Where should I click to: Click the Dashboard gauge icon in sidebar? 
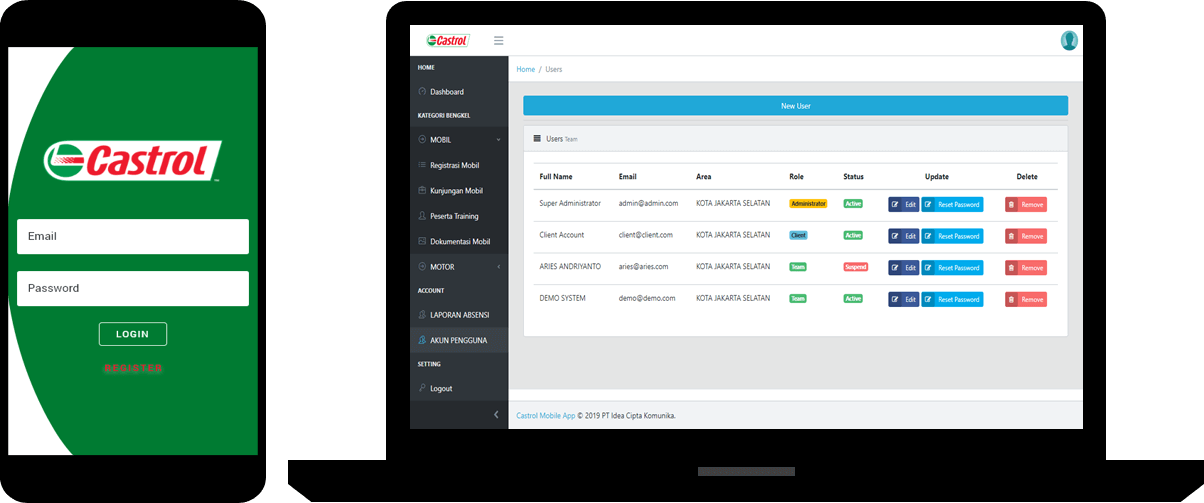pos(422,92)
